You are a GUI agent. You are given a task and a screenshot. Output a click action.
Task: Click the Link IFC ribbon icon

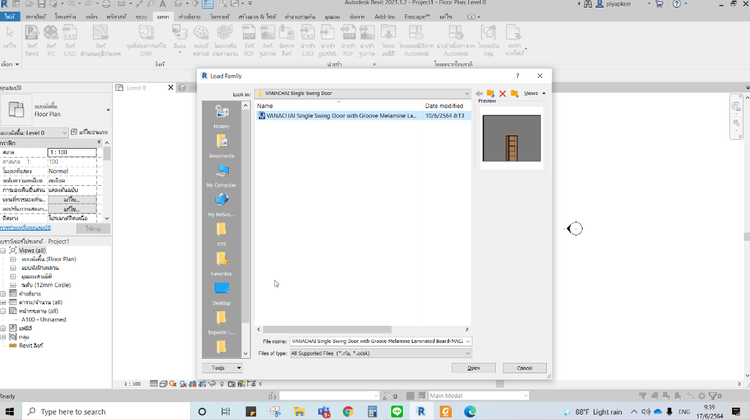[x=51, y=41]
